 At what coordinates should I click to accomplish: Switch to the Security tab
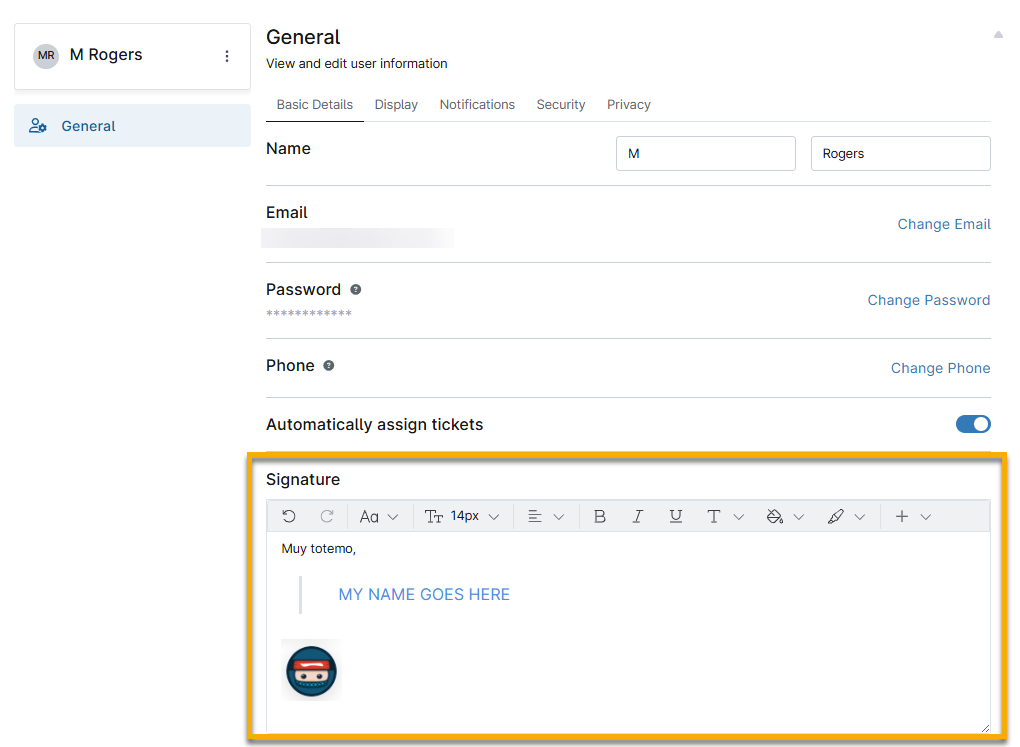560,104
